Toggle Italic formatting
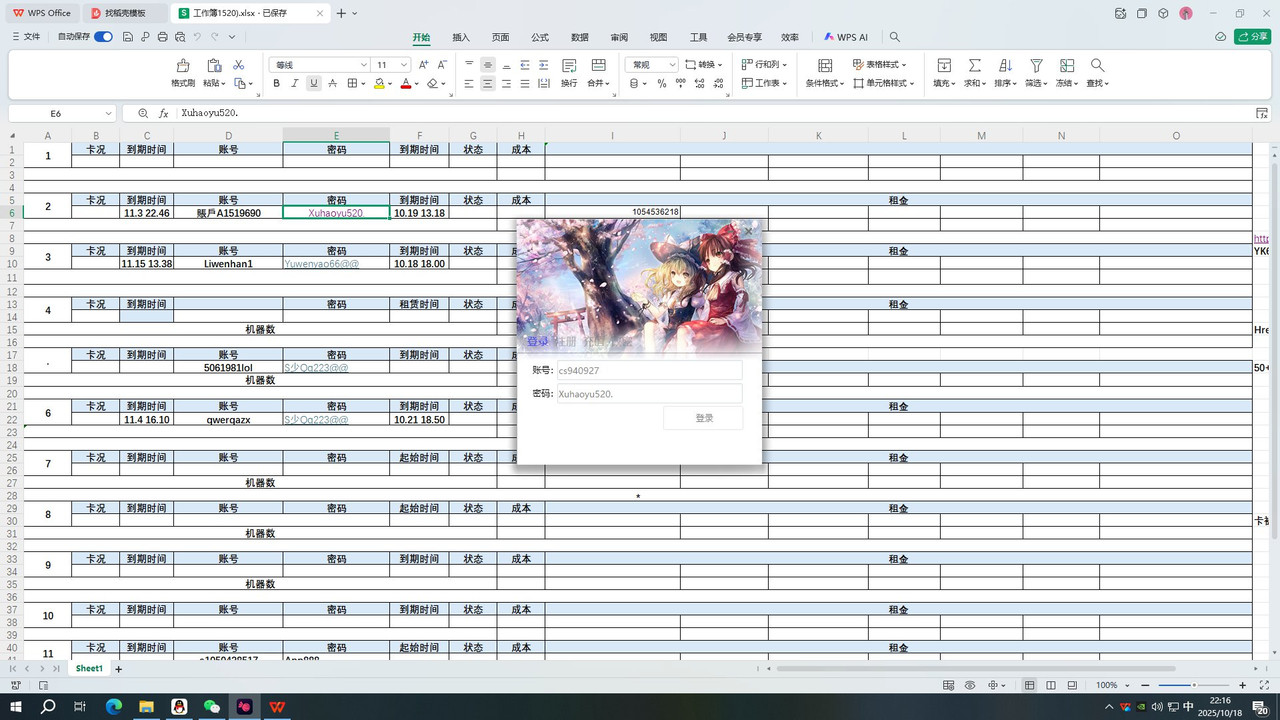Viewport: 1280px width, 720px height. 294,84
